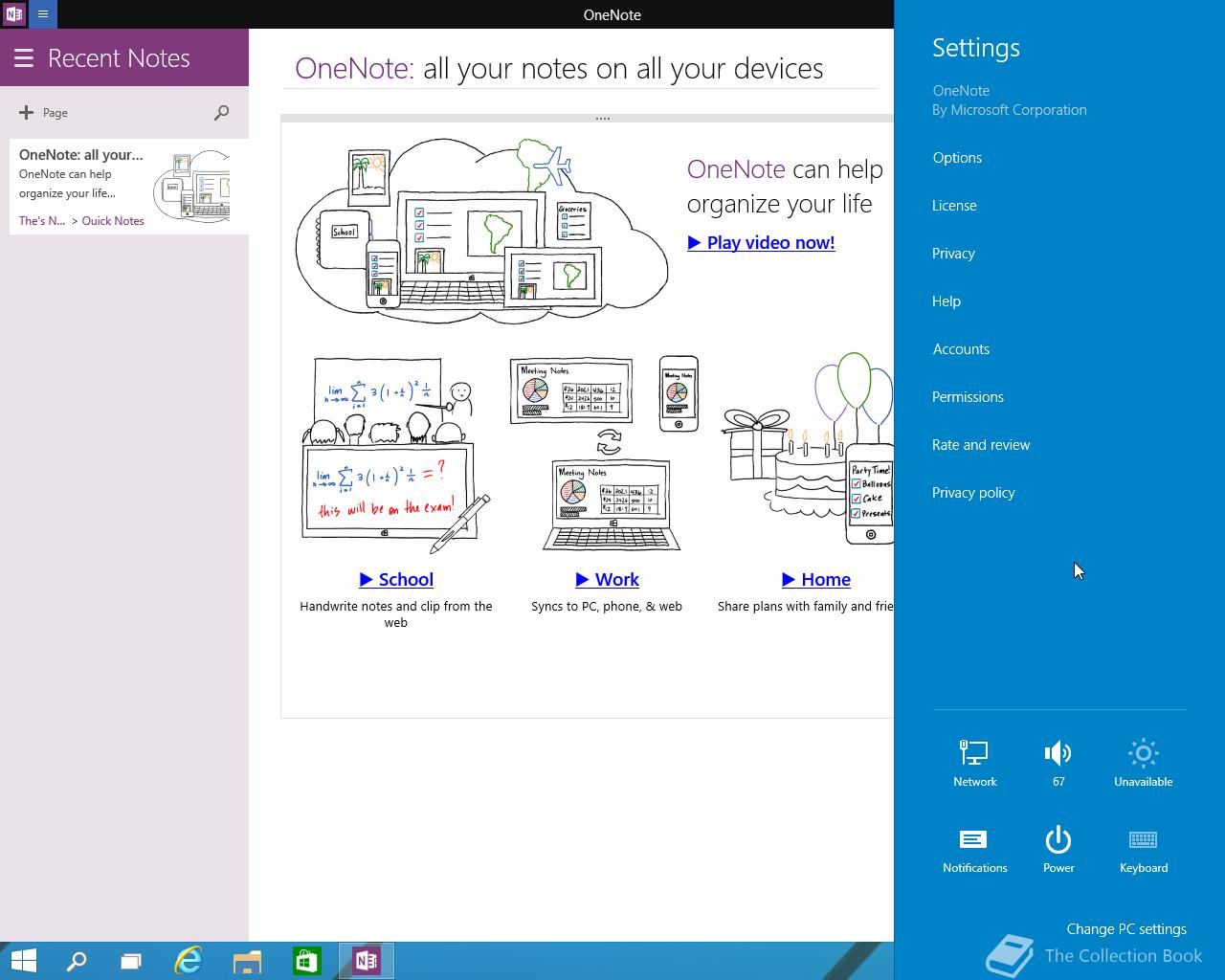Click the cloud devices illustration
The height and width of the screenshot is (980, 1225).
(481, 230)
